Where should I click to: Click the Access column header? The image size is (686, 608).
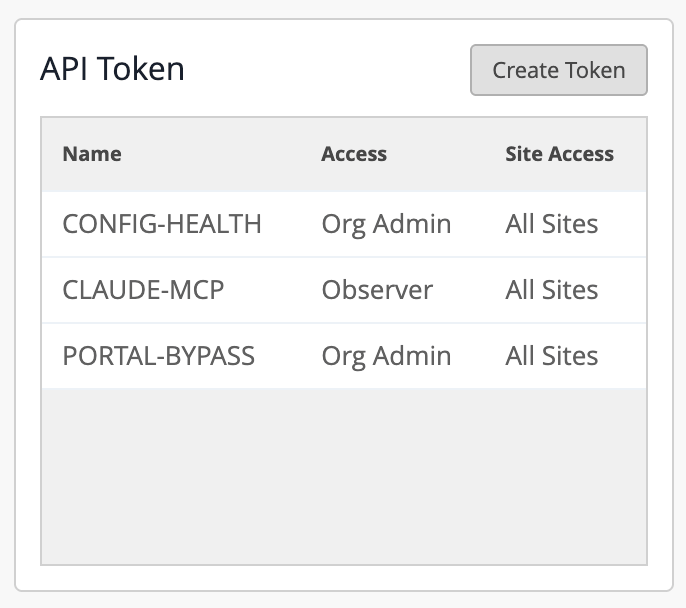tap(354, 154)
